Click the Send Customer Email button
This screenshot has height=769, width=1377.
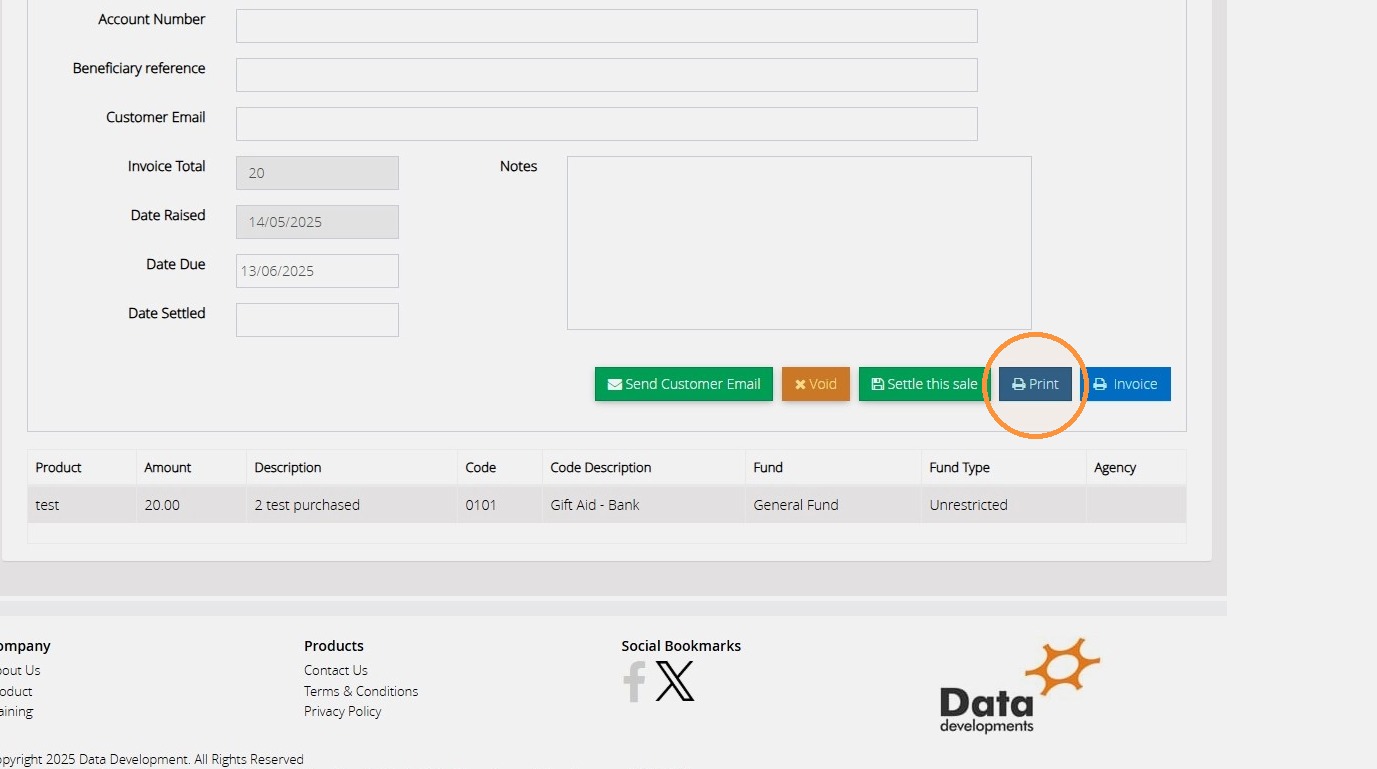[684, 384]
